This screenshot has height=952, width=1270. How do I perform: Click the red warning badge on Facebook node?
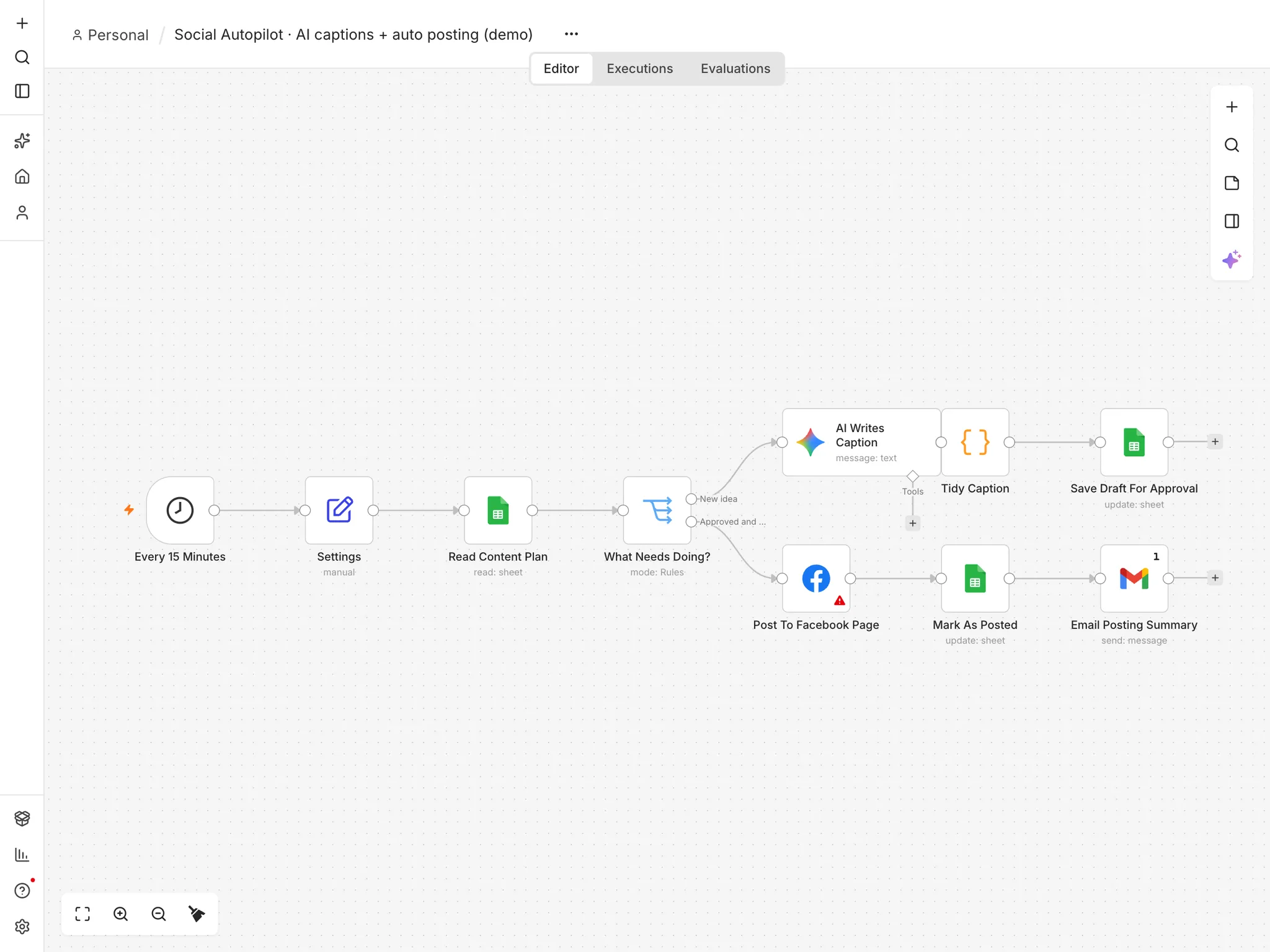tap(840, 600)
